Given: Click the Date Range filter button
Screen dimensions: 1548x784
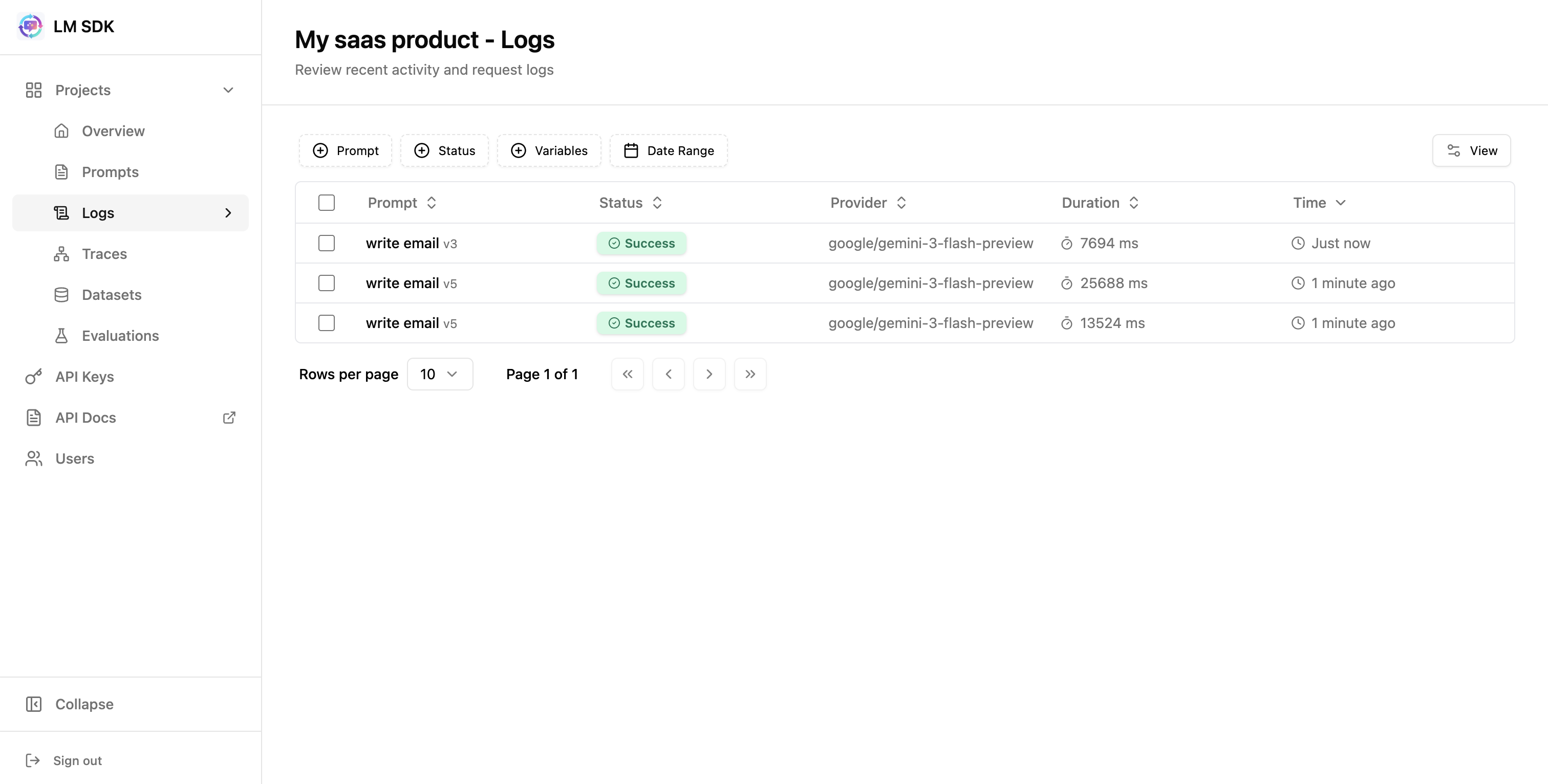Looking at the screenshot, I should point(668,150).
